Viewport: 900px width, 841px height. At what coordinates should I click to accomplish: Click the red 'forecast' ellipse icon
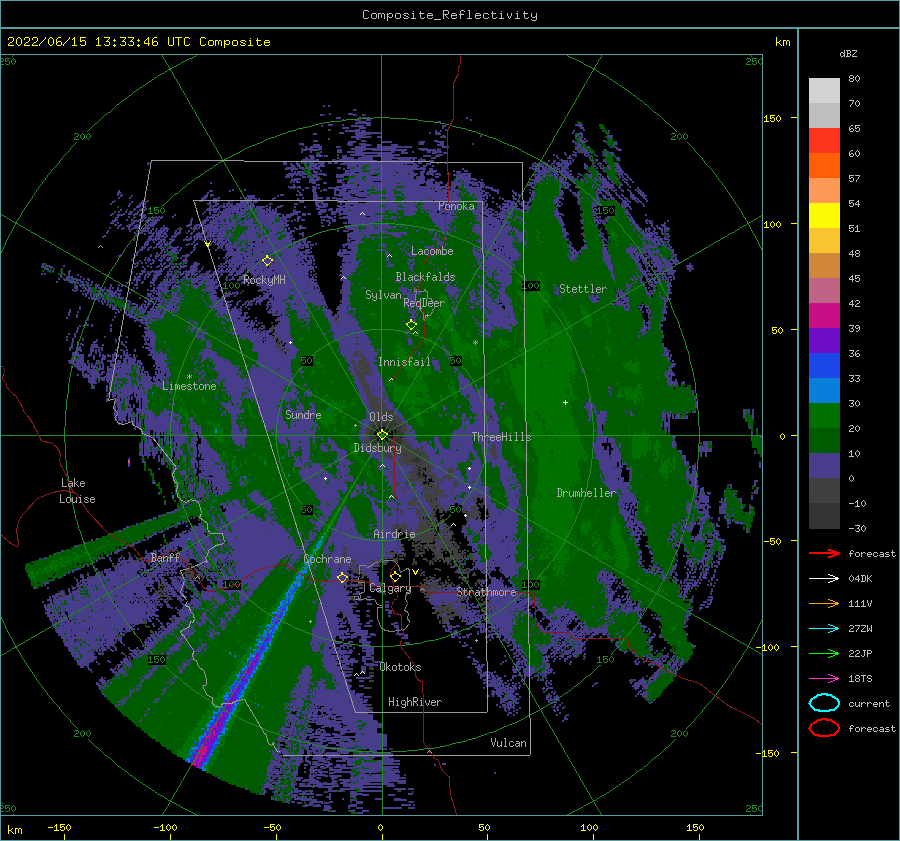click(x=824, y=728)
